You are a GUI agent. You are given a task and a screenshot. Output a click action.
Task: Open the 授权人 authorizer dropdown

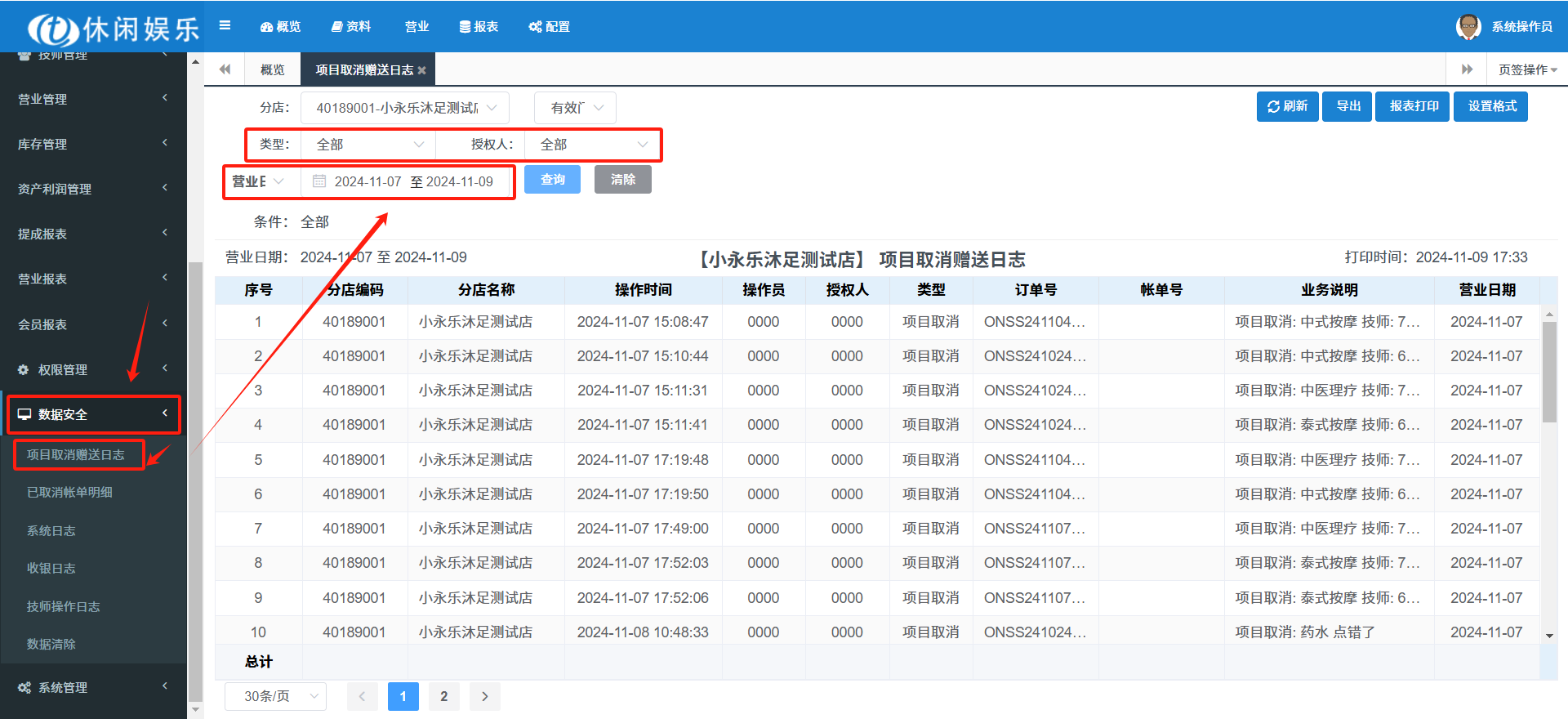tap(592, 145)
